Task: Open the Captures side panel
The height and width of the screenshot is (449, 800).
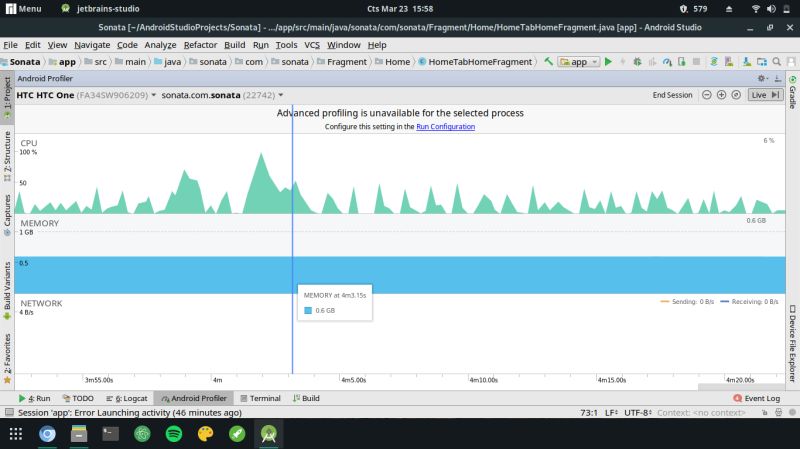Action: tap(7, 214)
